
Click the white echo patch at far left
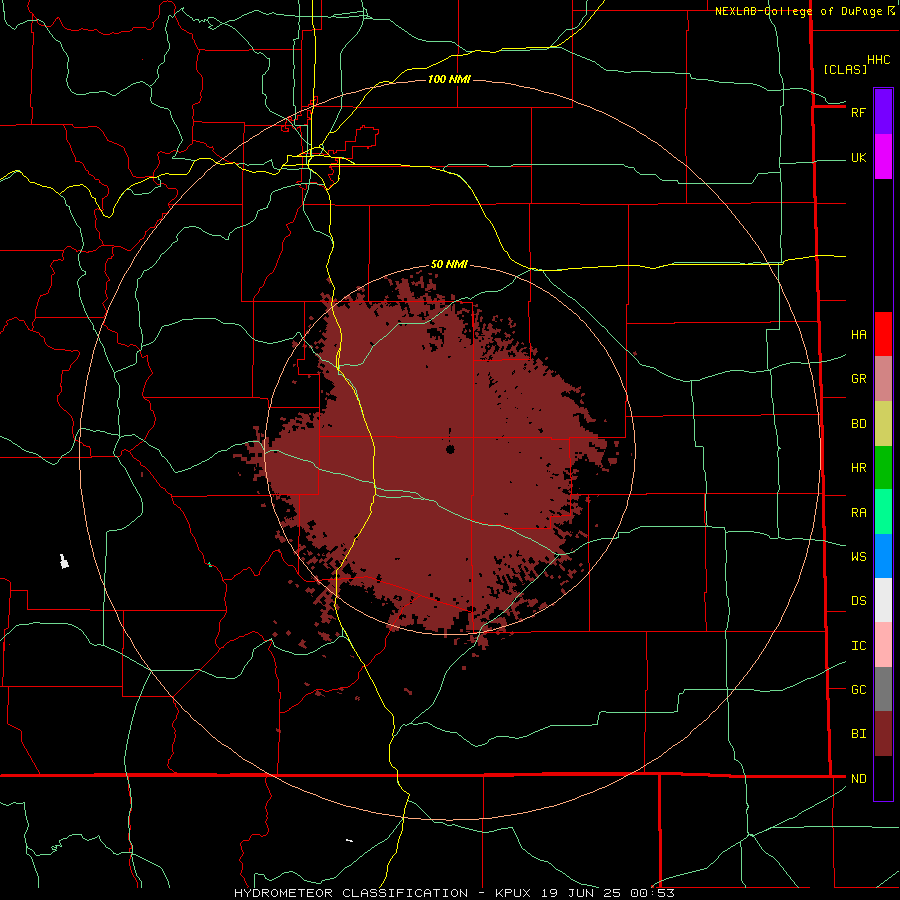point(64,561)
